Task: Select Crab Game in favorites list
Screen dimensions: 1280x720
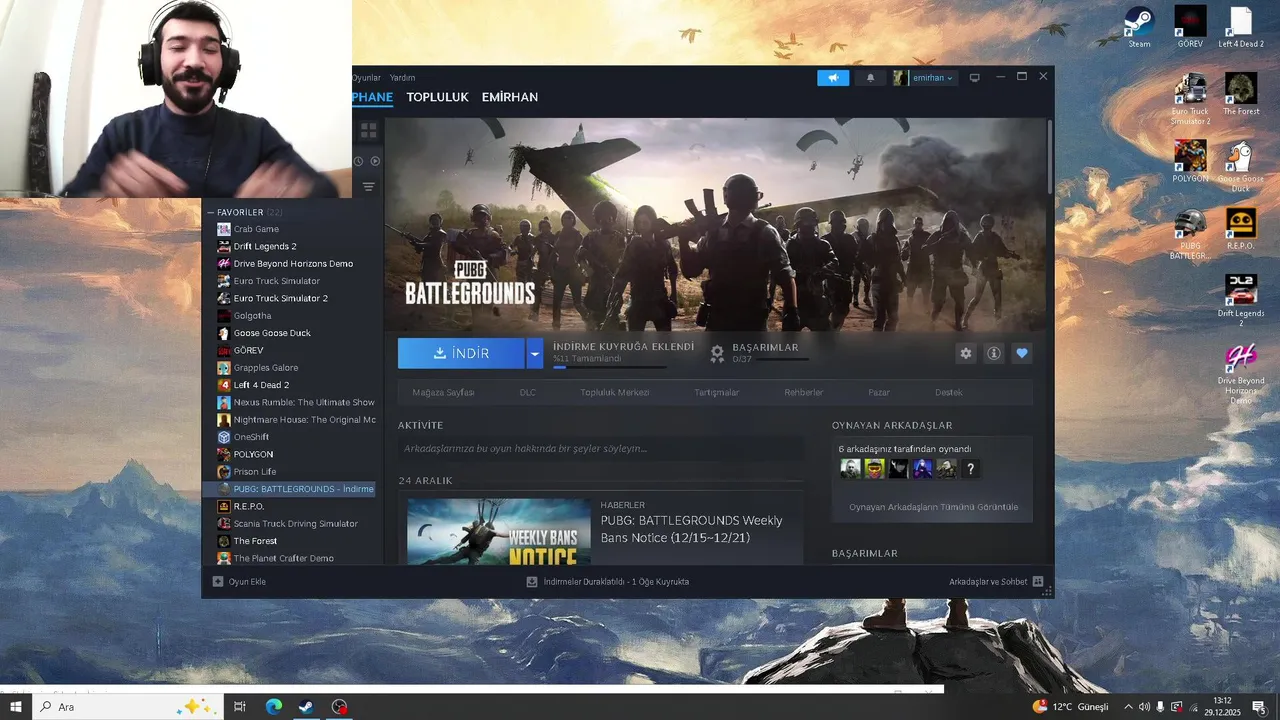Action: click(256, 229)
